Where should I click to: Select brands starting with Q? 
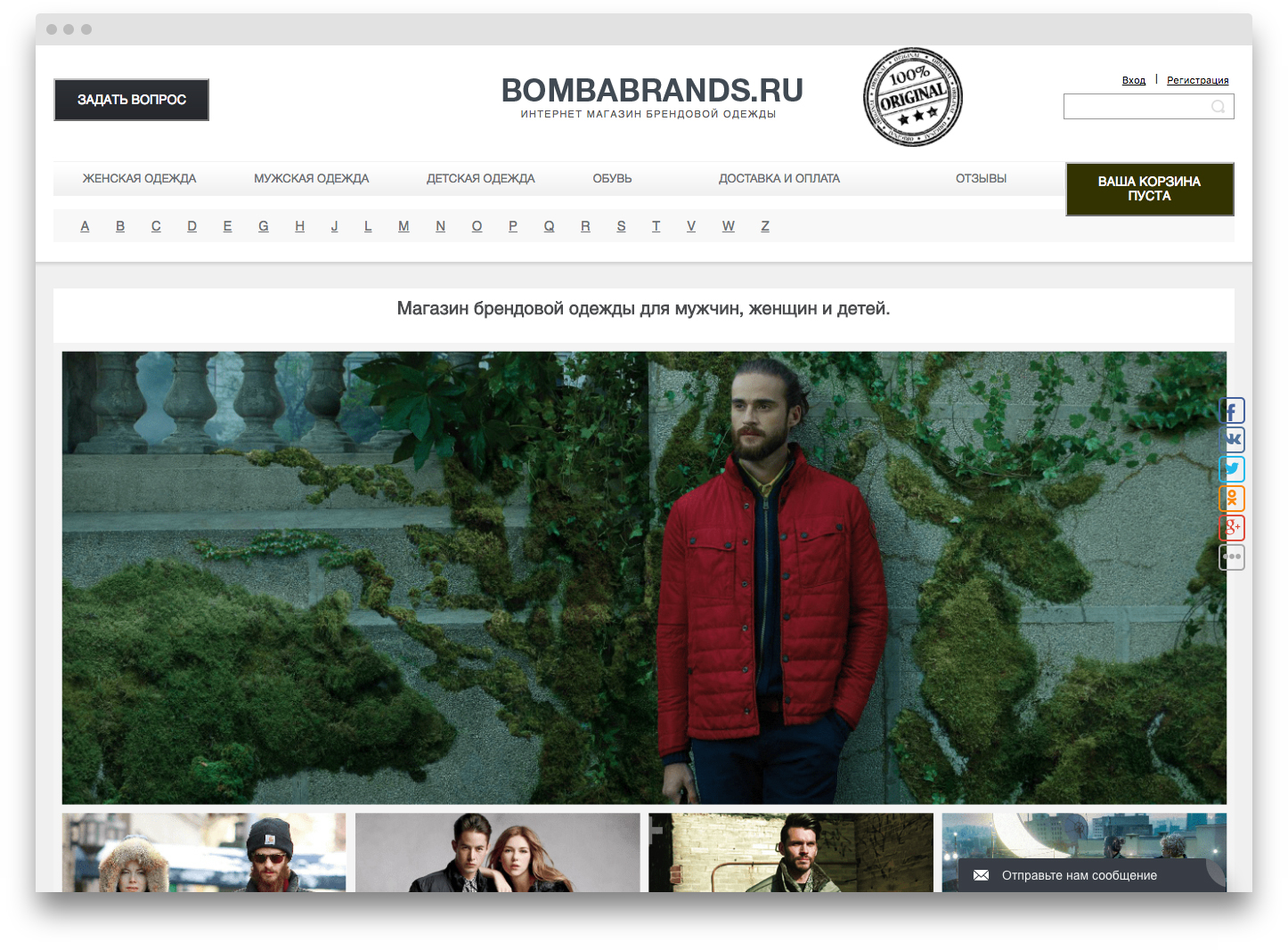tap(549, 226)
